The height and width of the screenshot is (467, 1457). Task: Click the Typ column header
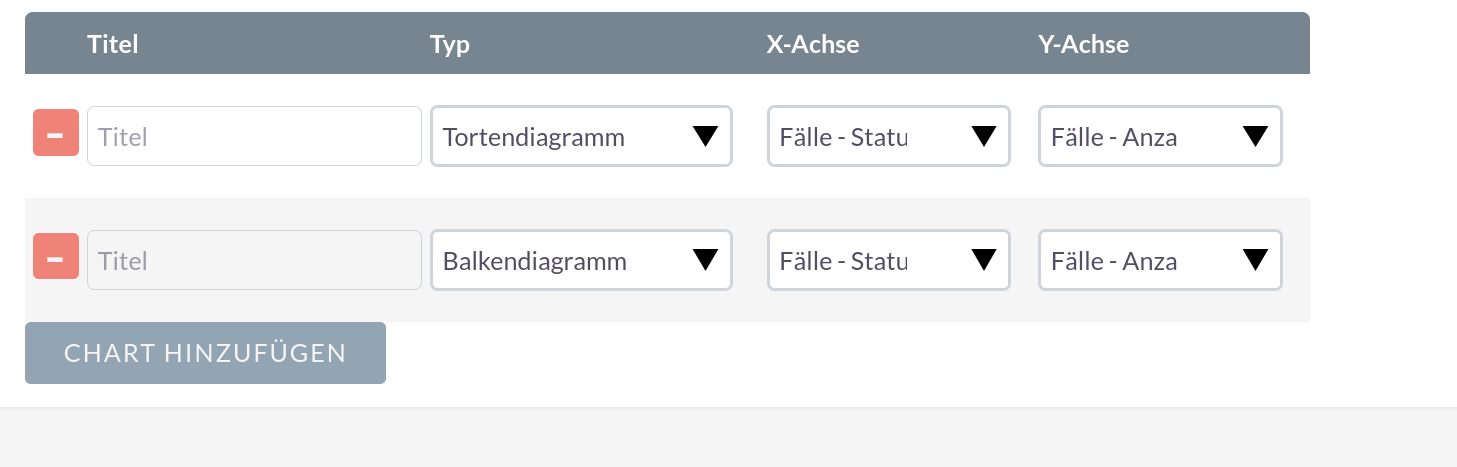tap(450, 44)
